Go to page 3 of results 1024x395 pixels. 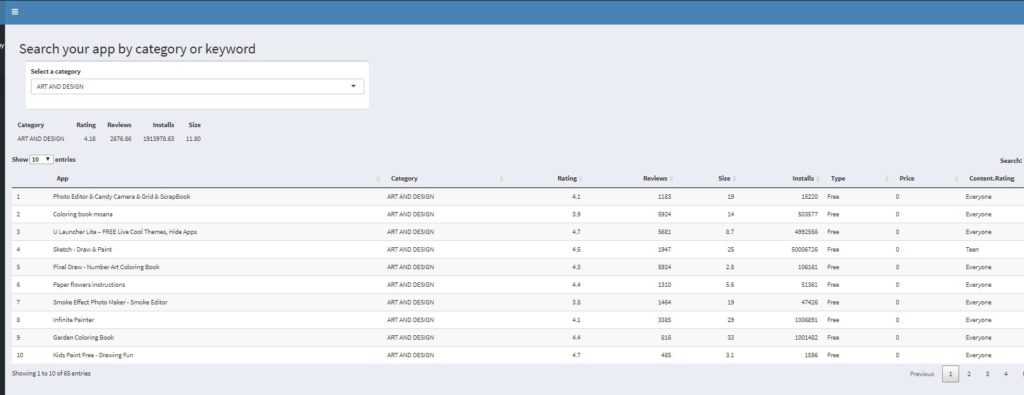tap(987, 374)
